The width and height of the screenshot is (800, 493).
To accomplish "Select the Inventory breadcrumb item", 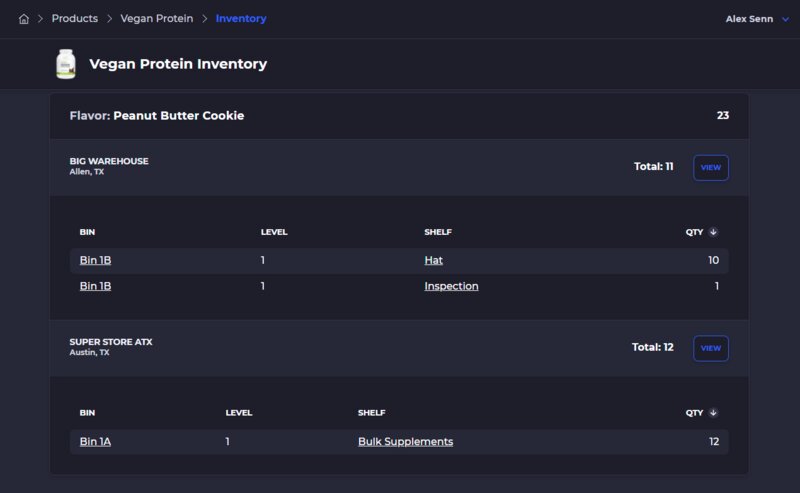I will coord(241,19).
